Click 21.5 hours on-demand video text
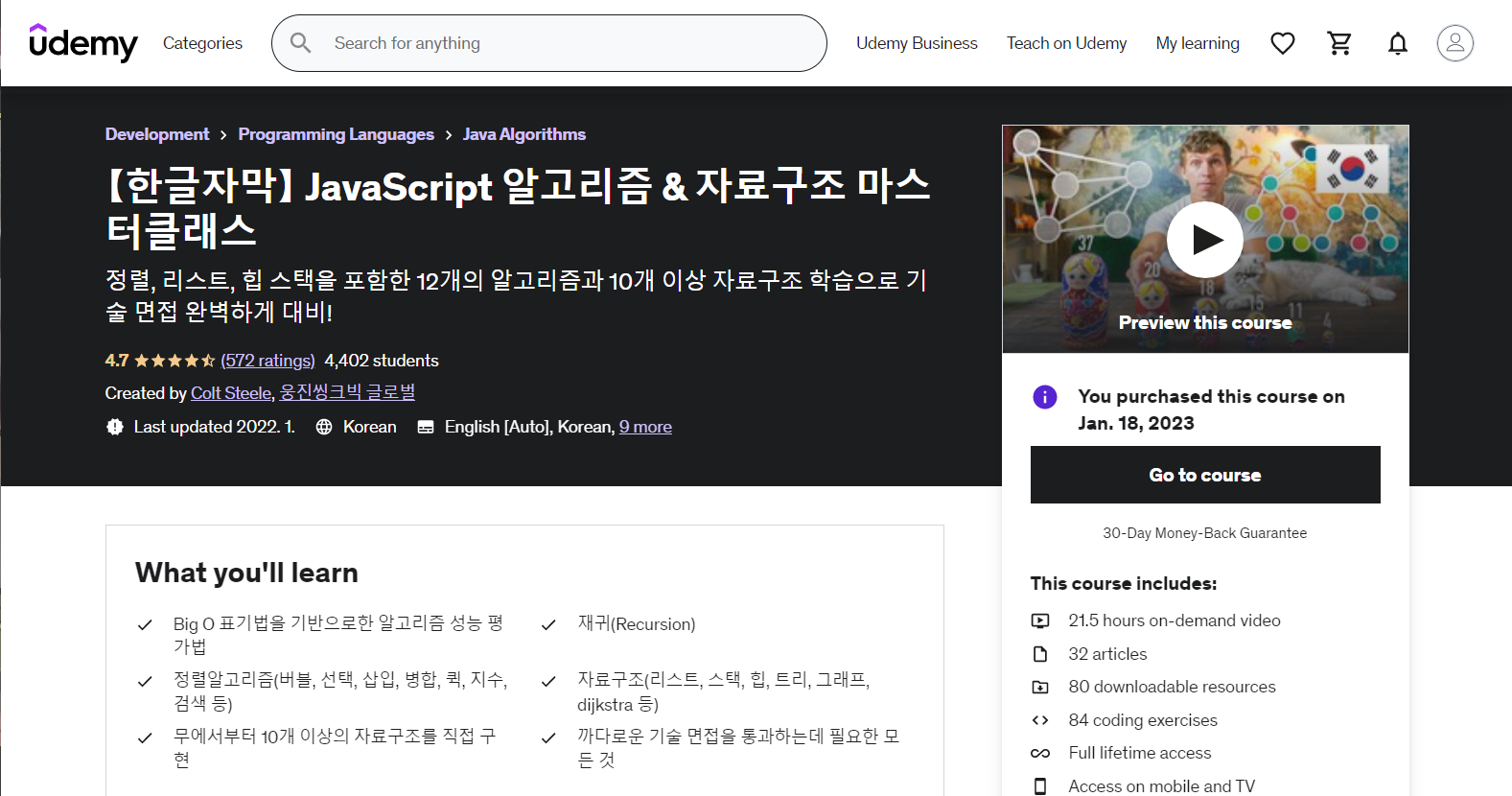The width and height of the screenshot is (1512, 796). pos(1175,620)
